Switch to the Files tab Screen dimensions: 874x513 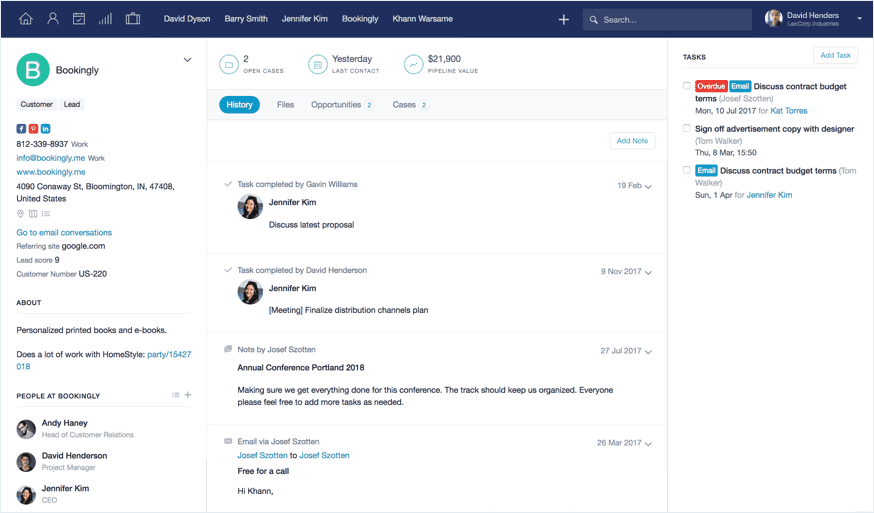(x=285, y=105)
